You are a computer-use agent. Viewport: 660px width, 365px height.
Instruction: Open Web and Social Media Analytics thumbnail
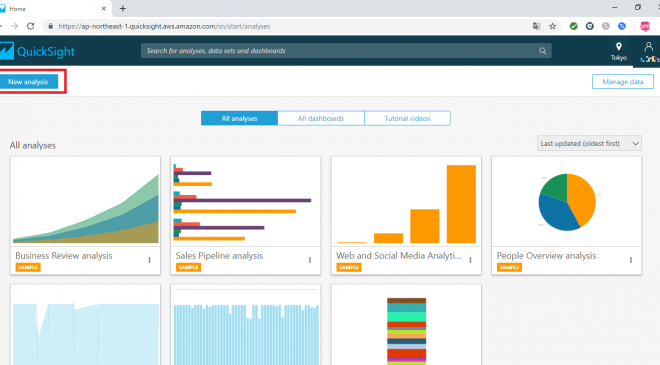(x=406, y=202)
